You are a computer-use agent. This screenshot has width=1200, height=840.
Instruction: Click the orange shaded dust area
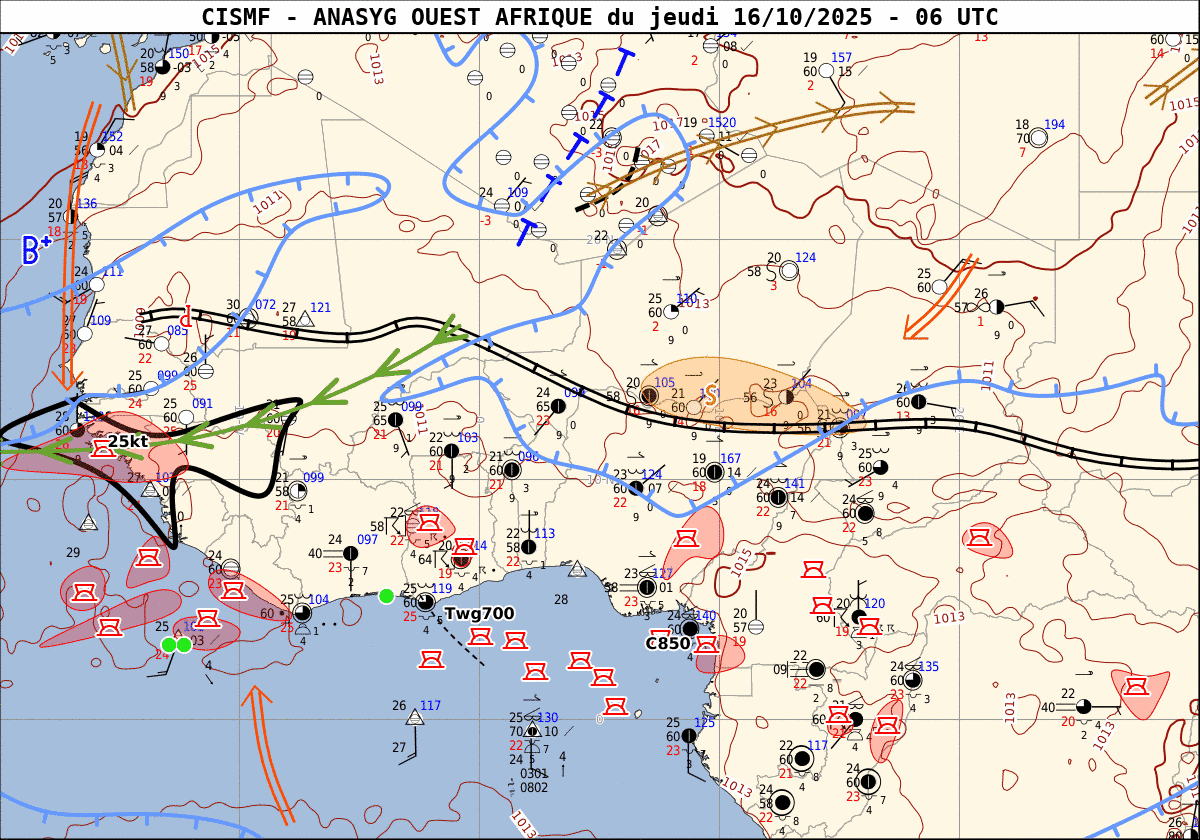pyautogui.click(x=750, y=390)
